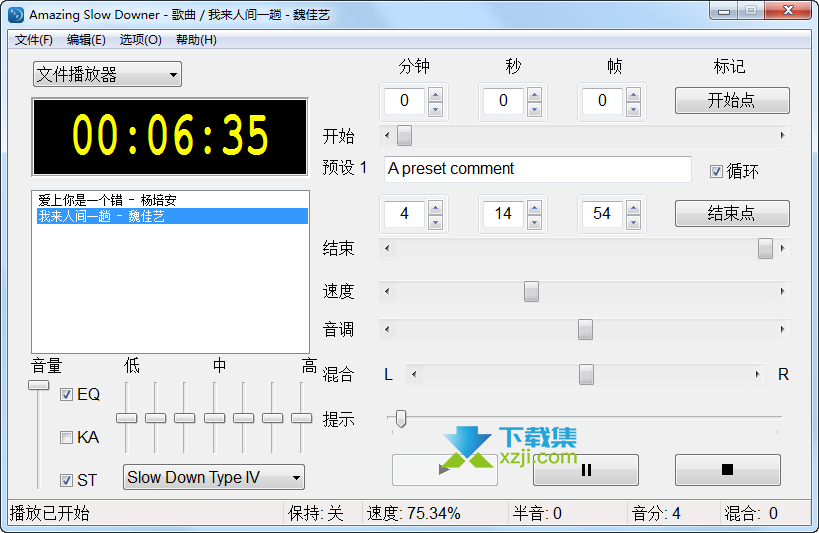This screenshot has height=533, width=819.
Task: Click 音分: 4 in status bar
Action: tap(656, 514)
